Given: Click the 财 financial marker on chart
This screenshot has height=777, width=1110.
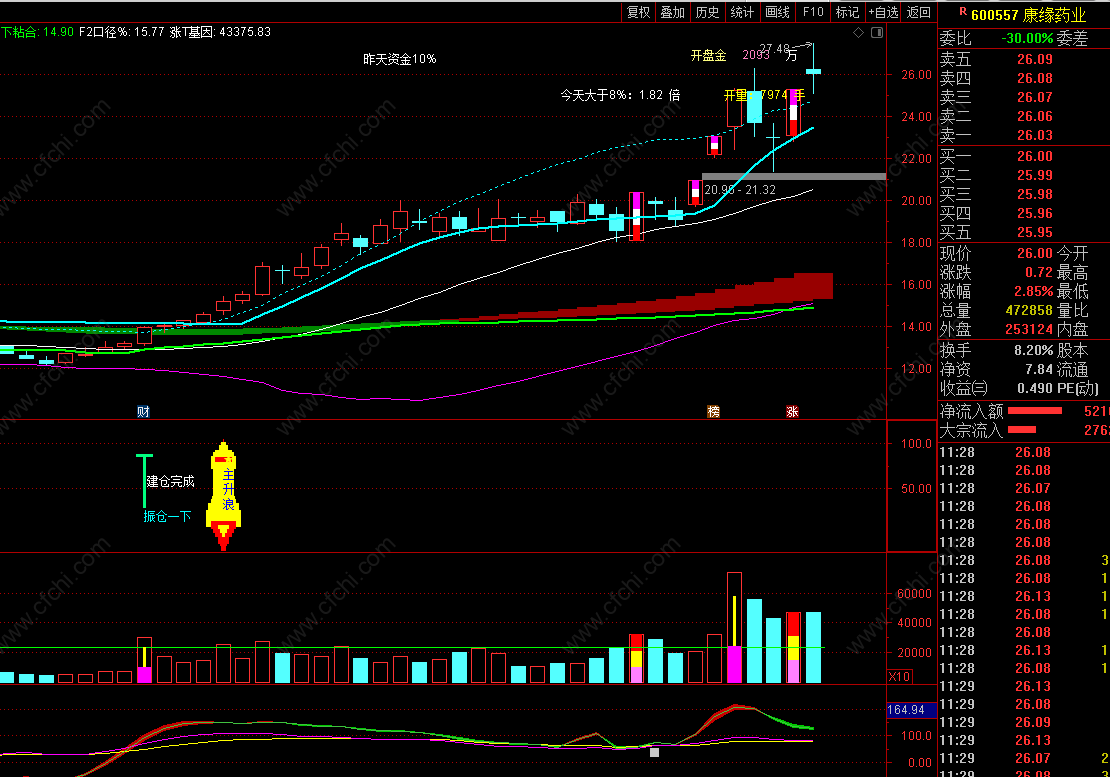Looking at the screenshot, I should click(143, 412).
